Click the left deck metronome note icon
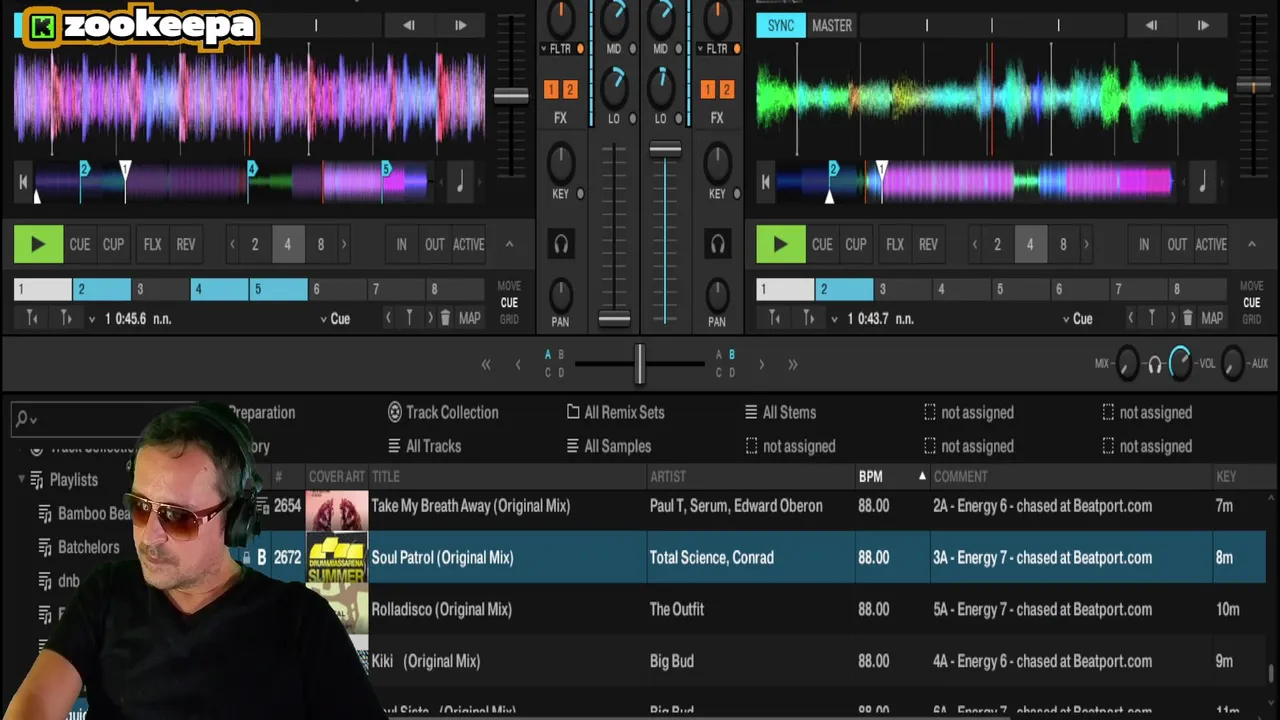 pyautogui.click(x=460, y=182)
